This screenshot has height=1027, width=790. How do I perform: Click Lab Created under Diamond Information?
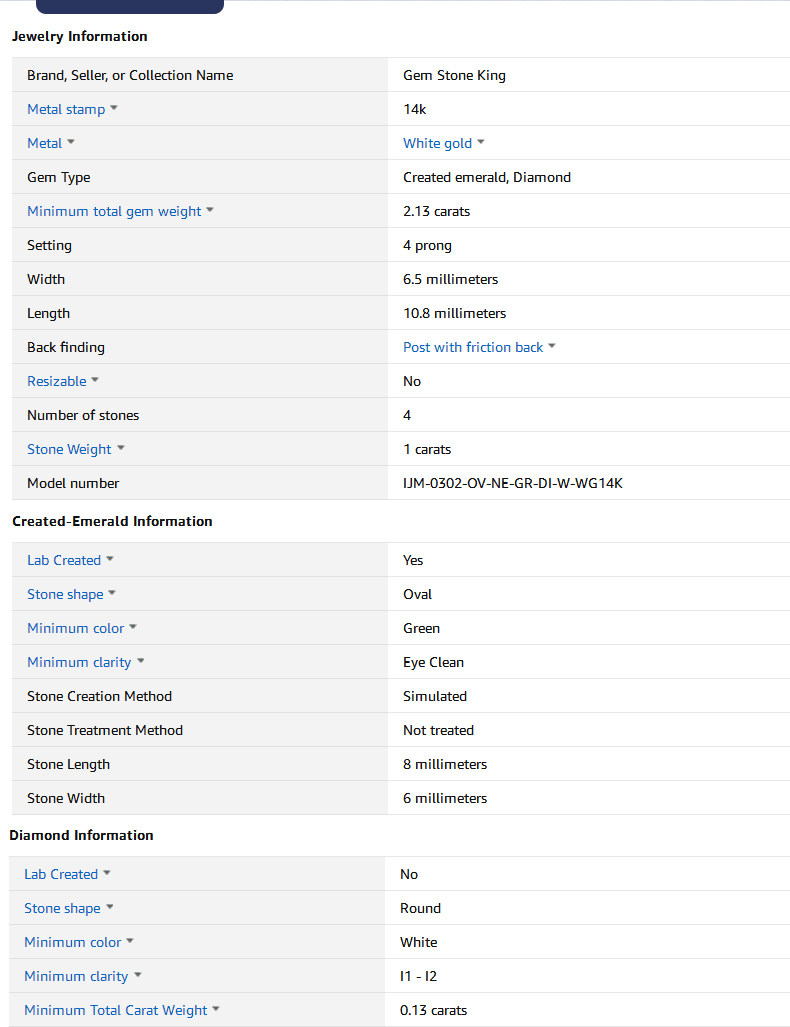click(61, 874)
